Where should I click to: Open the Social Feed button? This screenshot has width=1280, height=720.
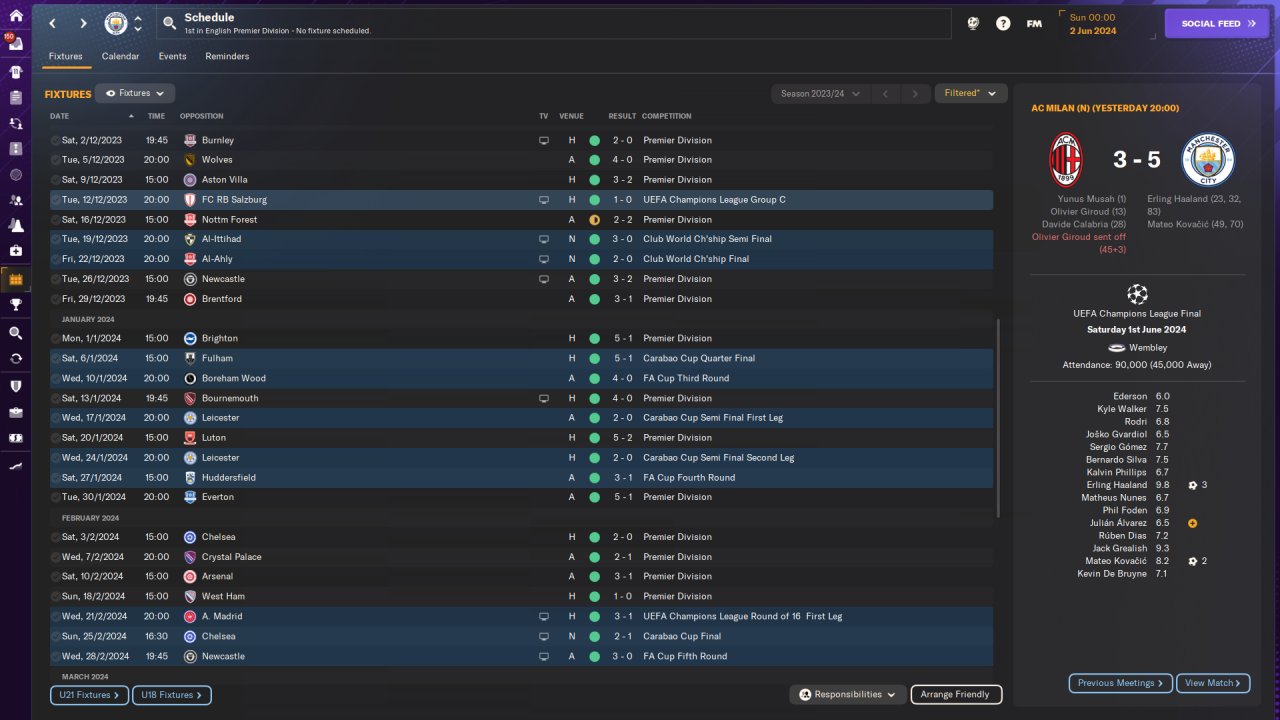(x=1217, y=24)
